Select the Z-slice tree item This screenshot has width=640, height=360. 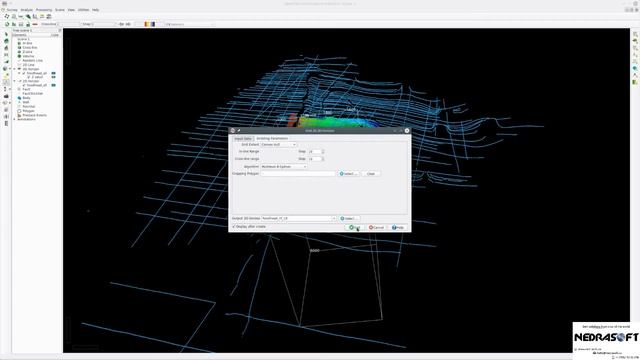tap(27, 52)
